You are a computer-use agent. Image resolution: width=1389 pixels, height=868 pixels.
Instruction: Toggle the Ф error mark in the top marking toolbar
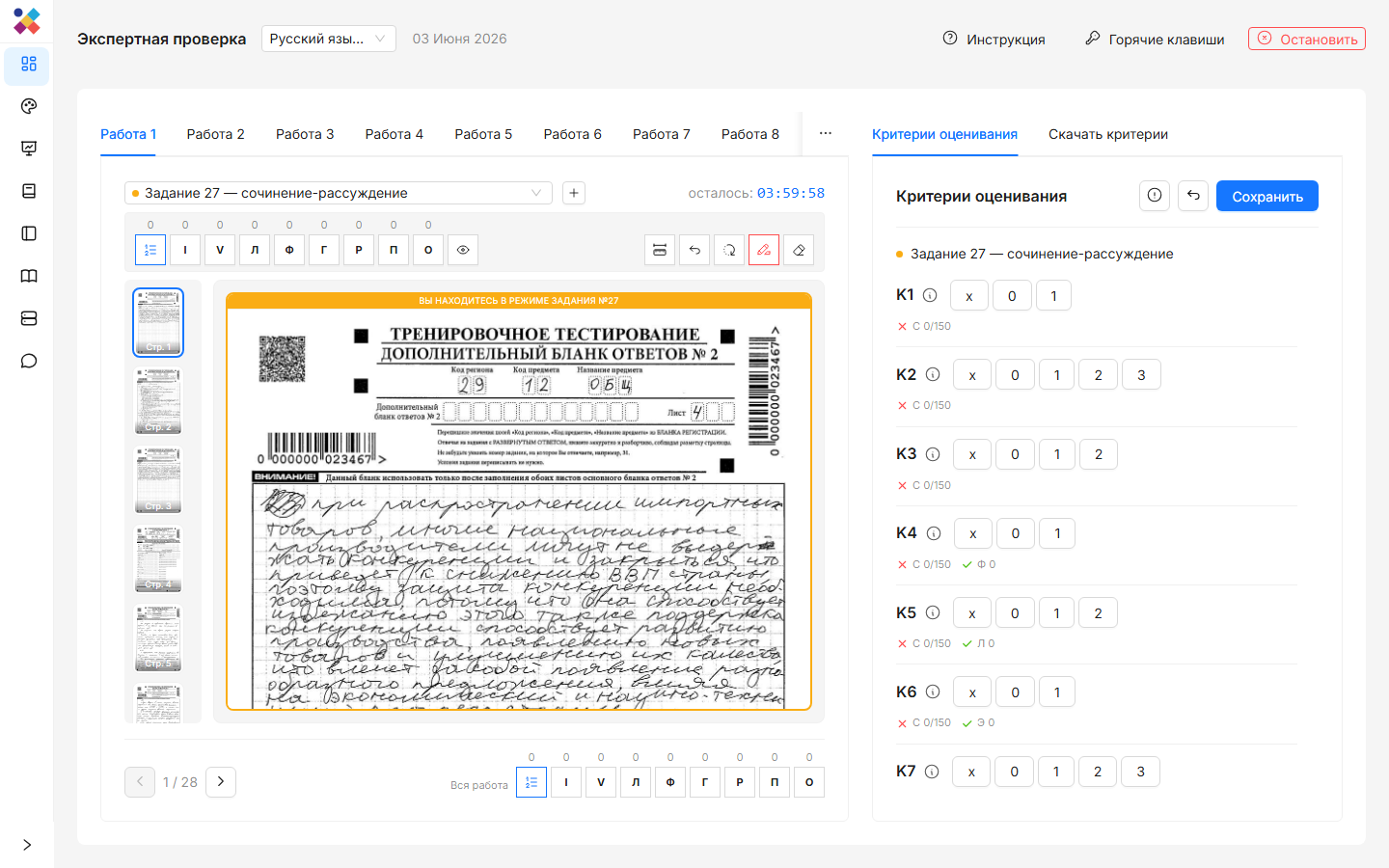[x=289, y=250]
